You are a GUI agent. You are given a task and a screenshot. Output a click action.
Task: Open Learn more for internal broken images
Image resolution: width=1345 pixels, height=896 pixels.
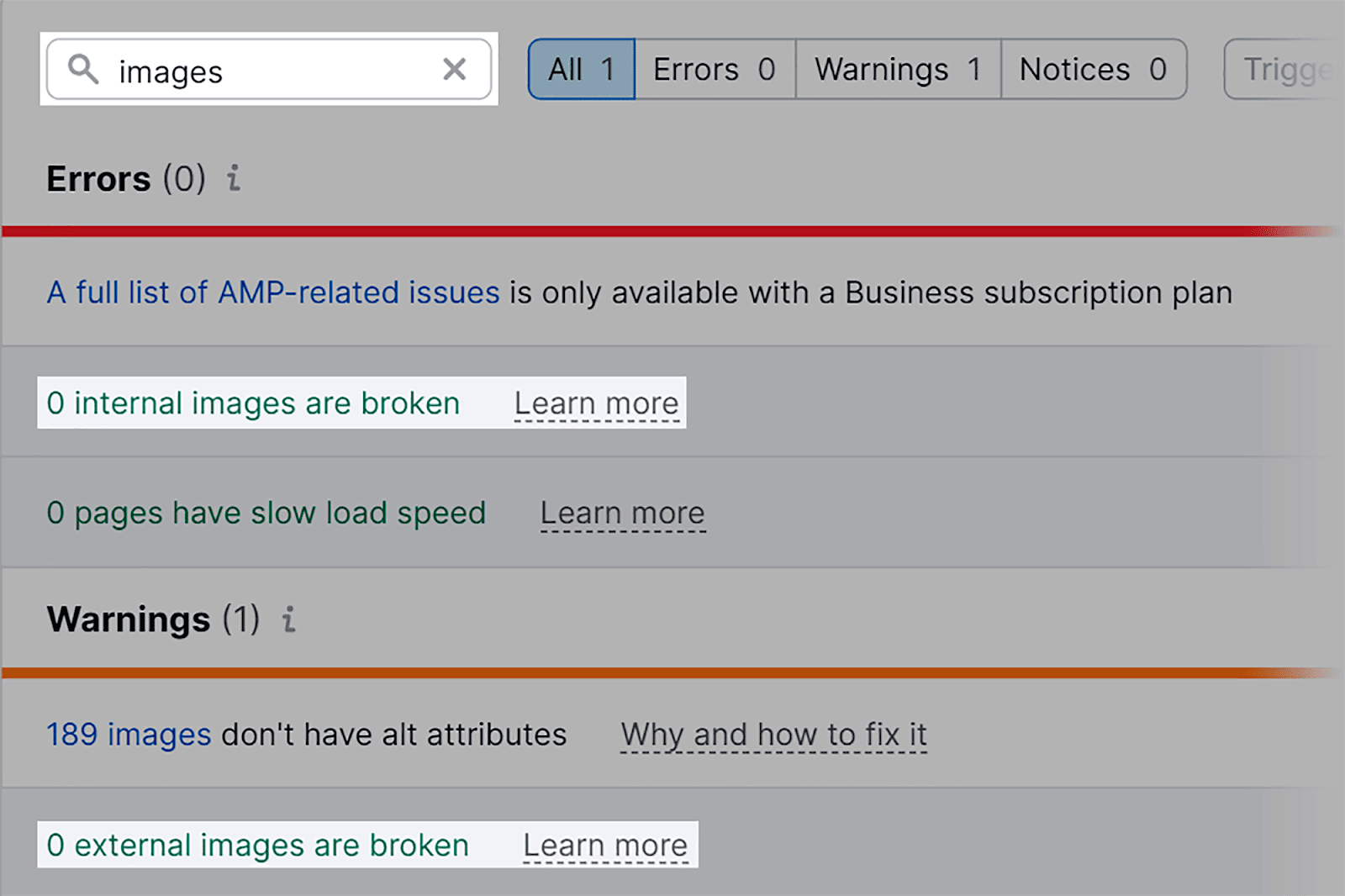tap(596, 403)
